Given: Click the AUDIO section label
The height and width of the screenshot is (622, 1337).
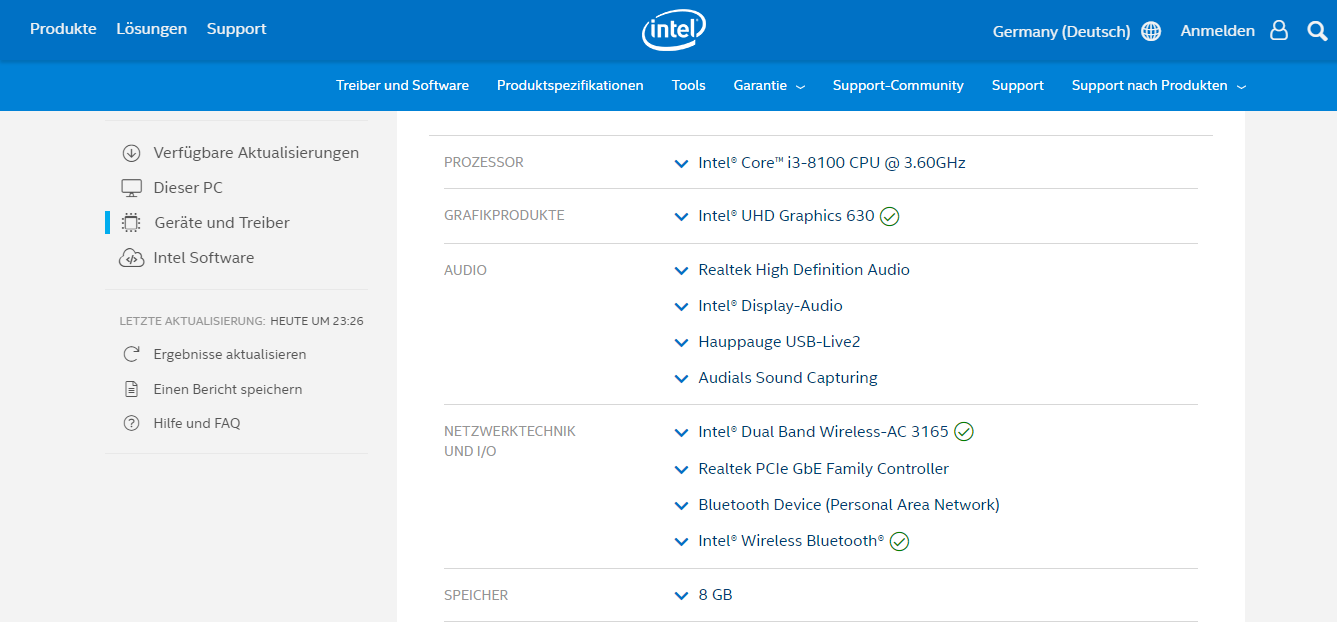Looking at the screenshot, I should [x=466, y=270].
